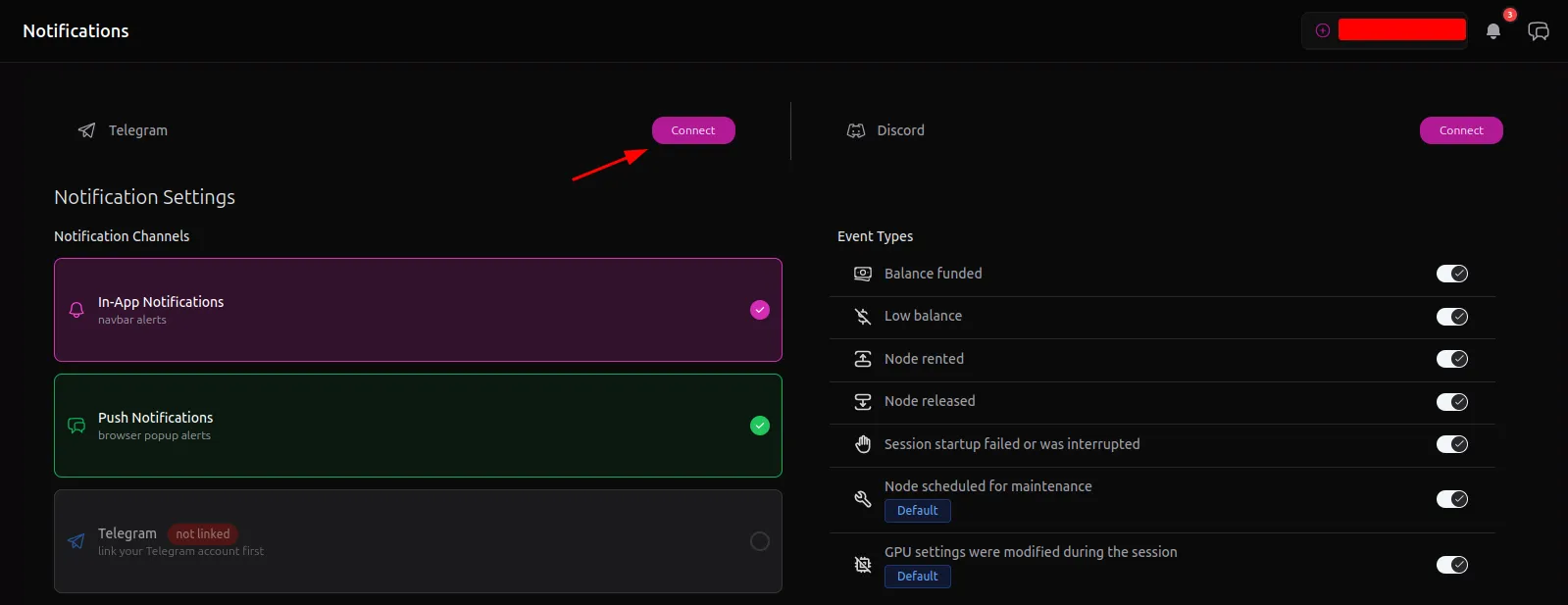The height and width of the screenshot is (605, 1568).
Task: Open the chat messages icon
Action: pyautogui.click(x=1539, y=31)
